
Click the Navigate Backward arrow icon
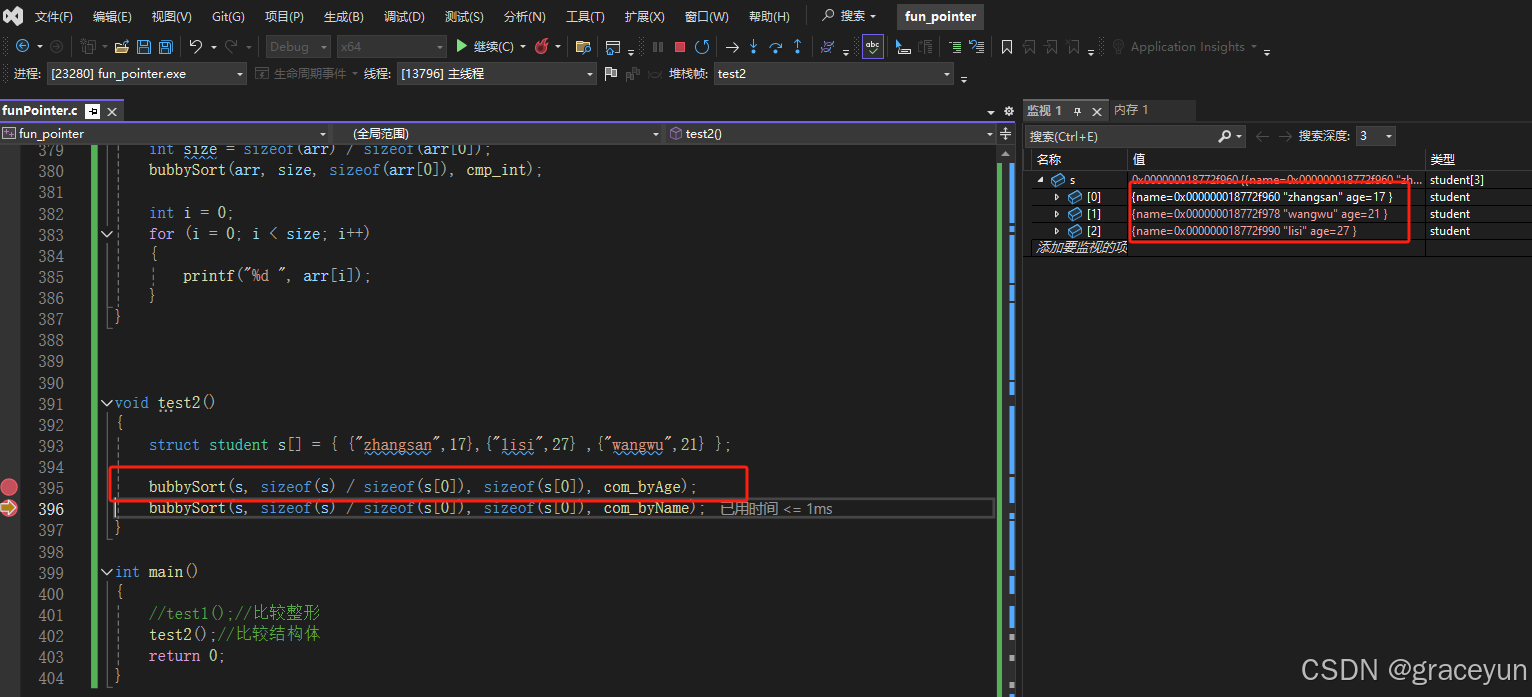coord(22,46)
